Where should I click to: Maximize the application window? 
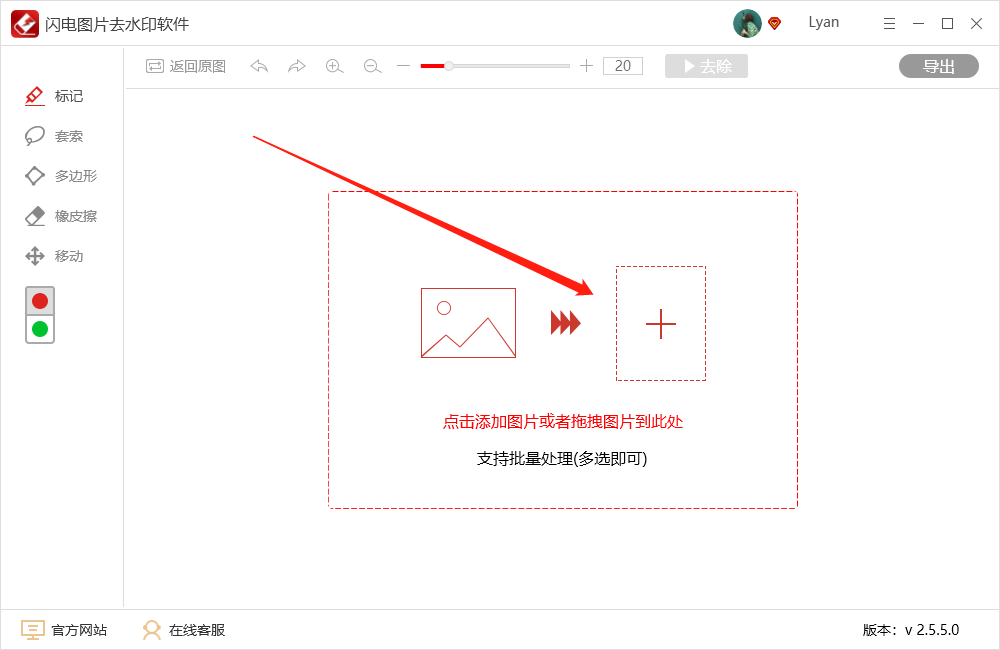point(948,24)
